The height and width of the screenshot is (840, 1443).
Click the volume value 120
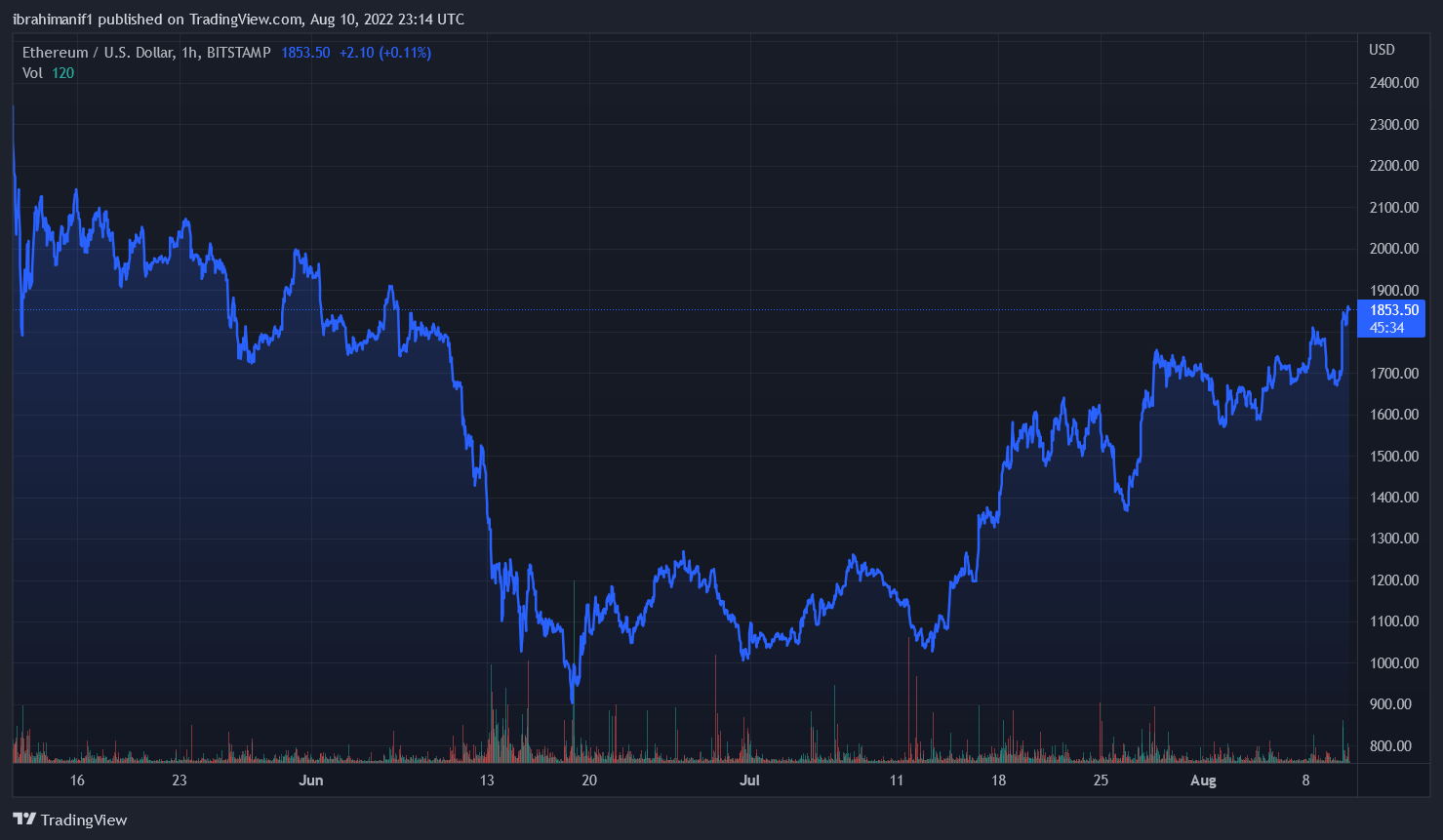point(63,73)
